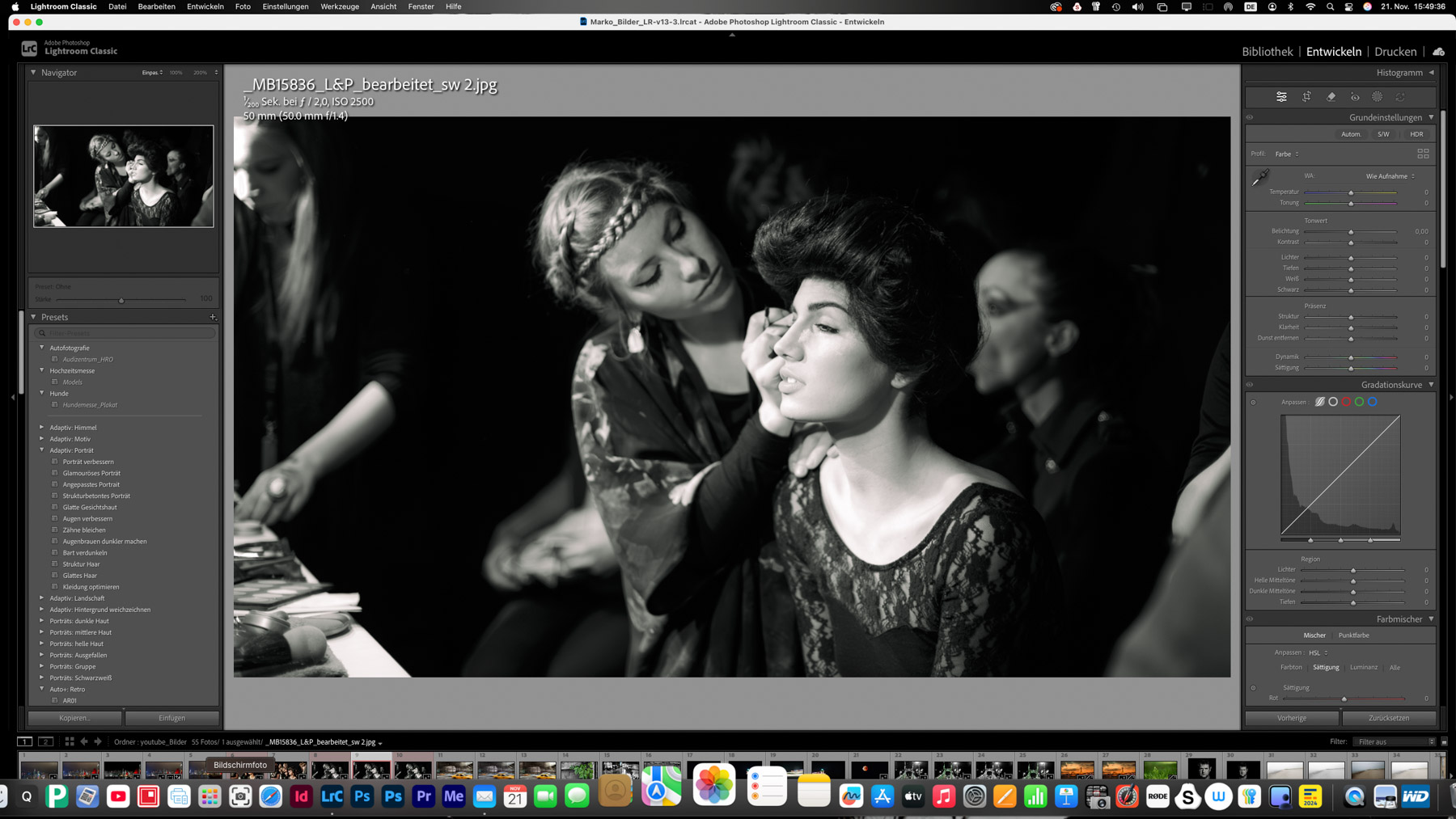This screenshot has height=819, width=1456.
Task: Open the profile browser grid icon
Action: tap(1423, 154)
